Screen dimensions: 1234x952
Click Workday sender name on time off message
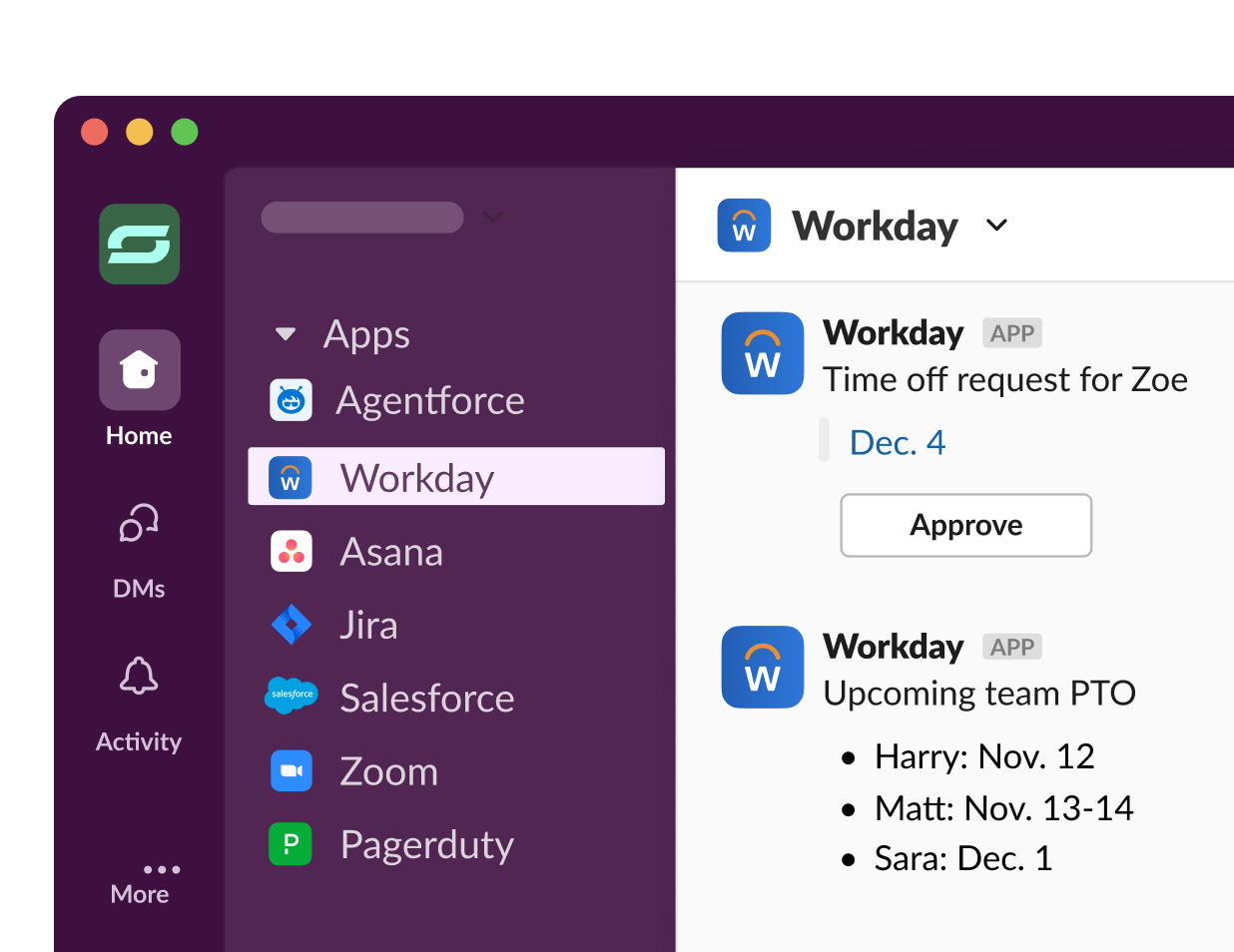(x=894, y=333)
